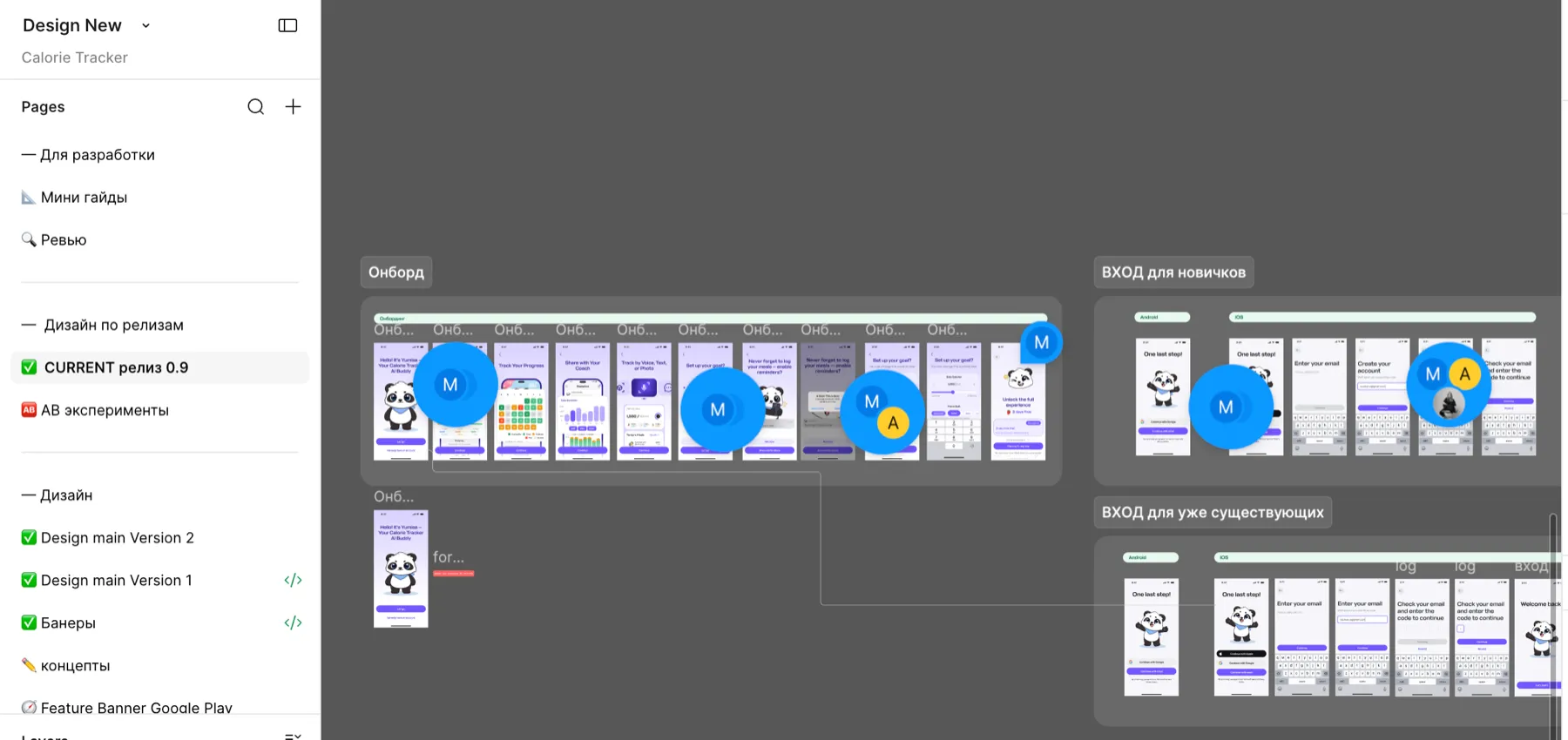The image size is (1568, 740).
Task: Select the Для разработки page
Action: tap(160, 154)
